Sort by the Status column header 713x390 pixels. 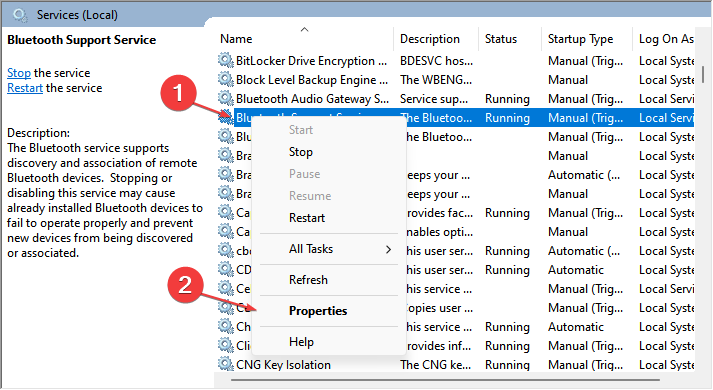501,39
